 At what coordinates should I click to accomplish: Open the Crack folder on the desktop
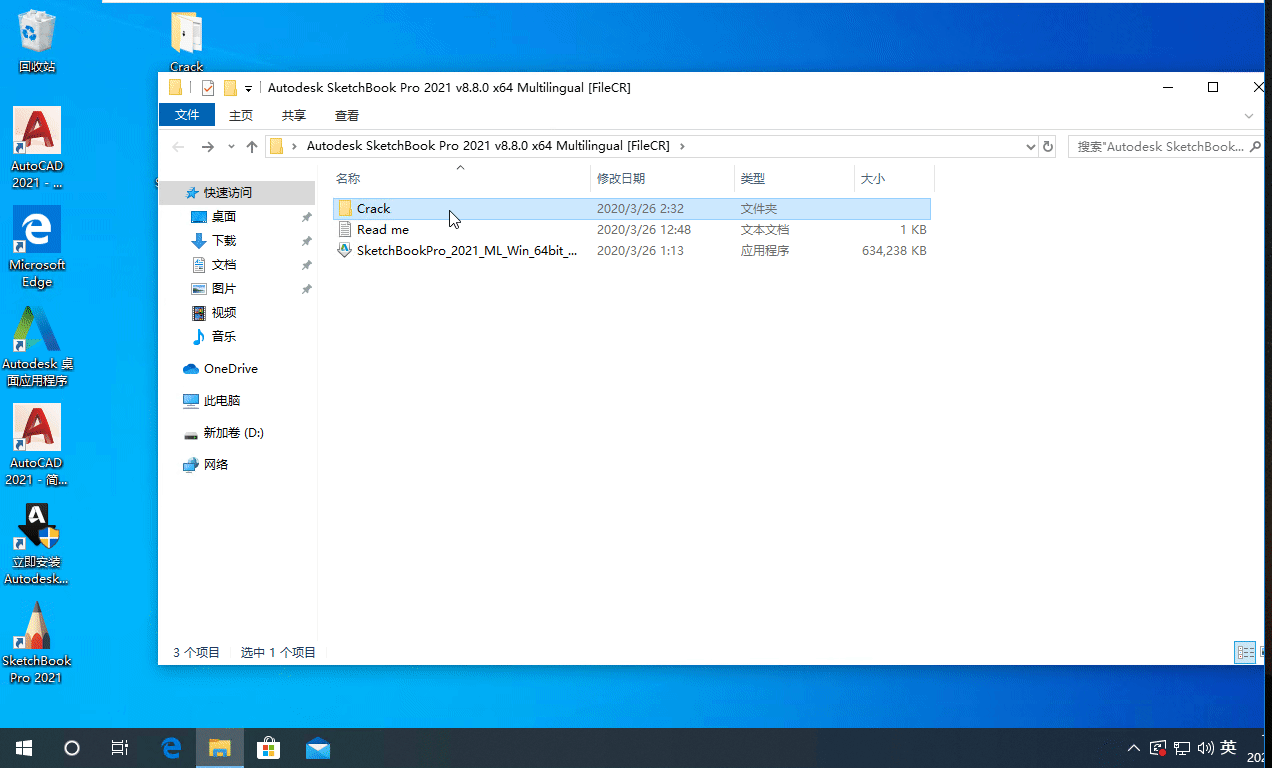(187, 41)
